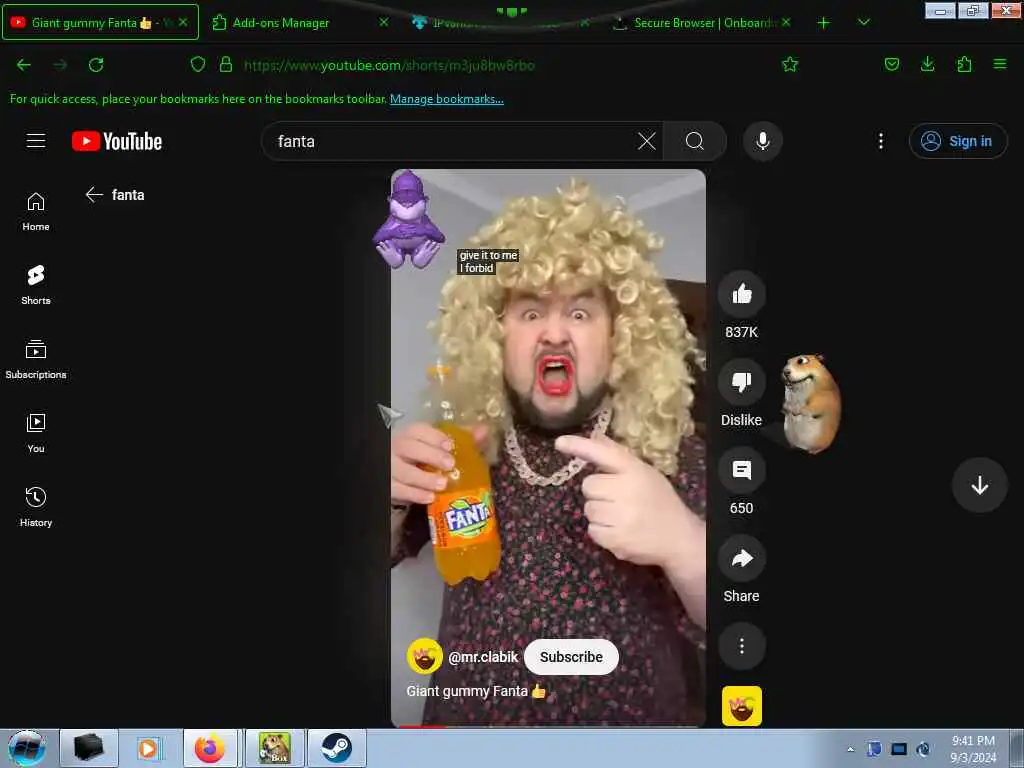Viewport: 1024px width, 768px height.
Task: Like this Short with thumbs up
Action: [741, 294]
